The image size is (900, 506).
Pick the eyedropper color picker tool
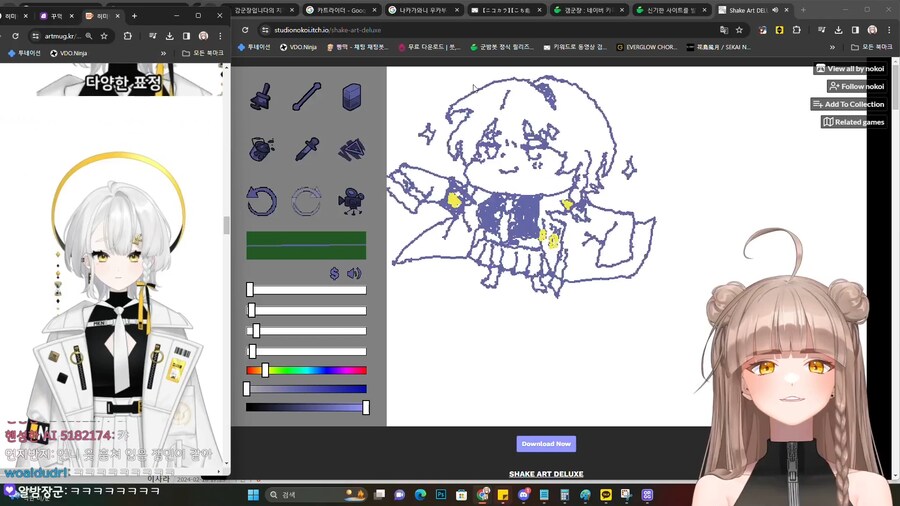point(306,149)
